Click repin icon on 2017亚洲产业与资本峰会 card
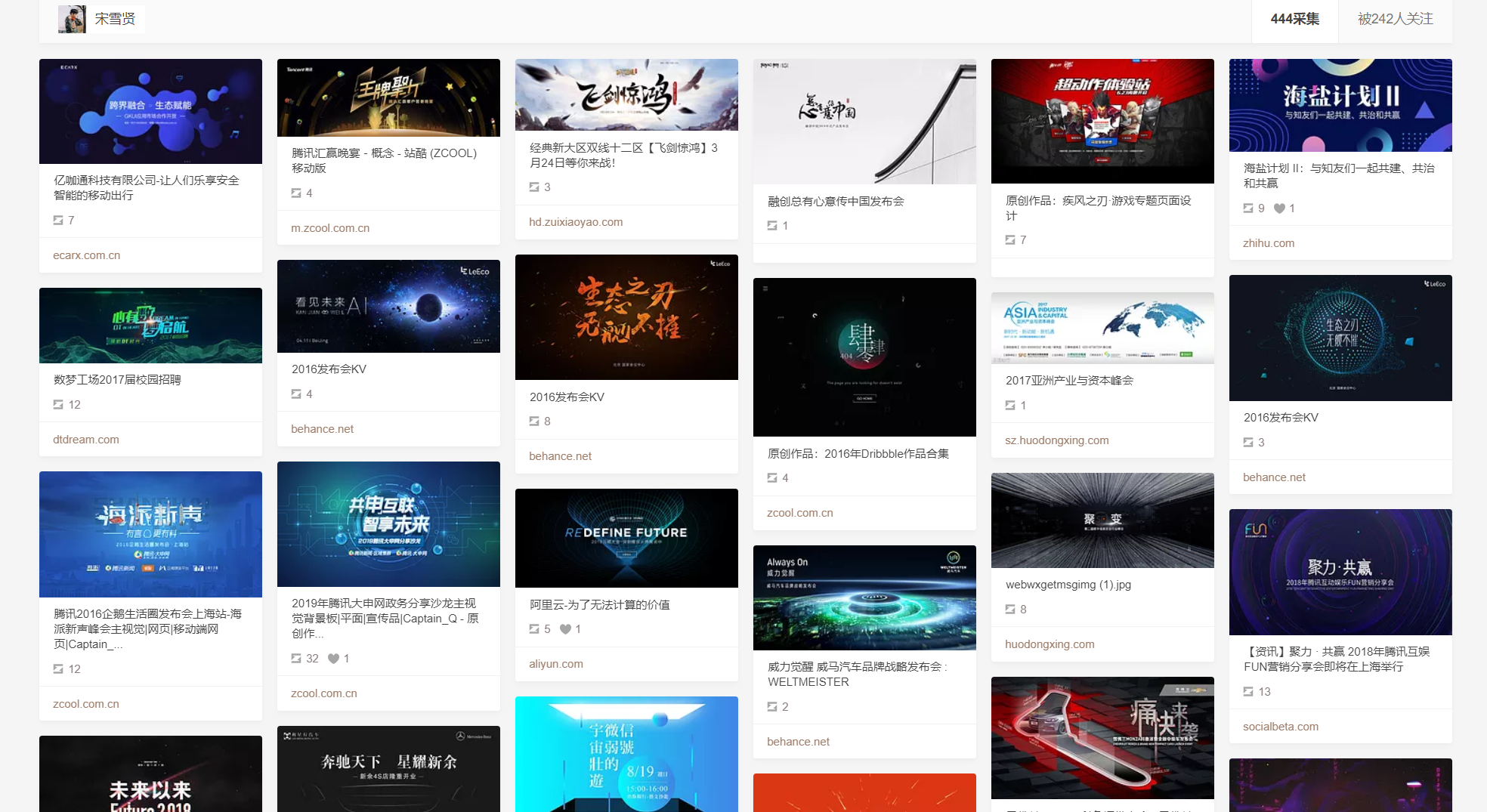This screenshot has width=1487, height=812. [x=1010, y=406]
